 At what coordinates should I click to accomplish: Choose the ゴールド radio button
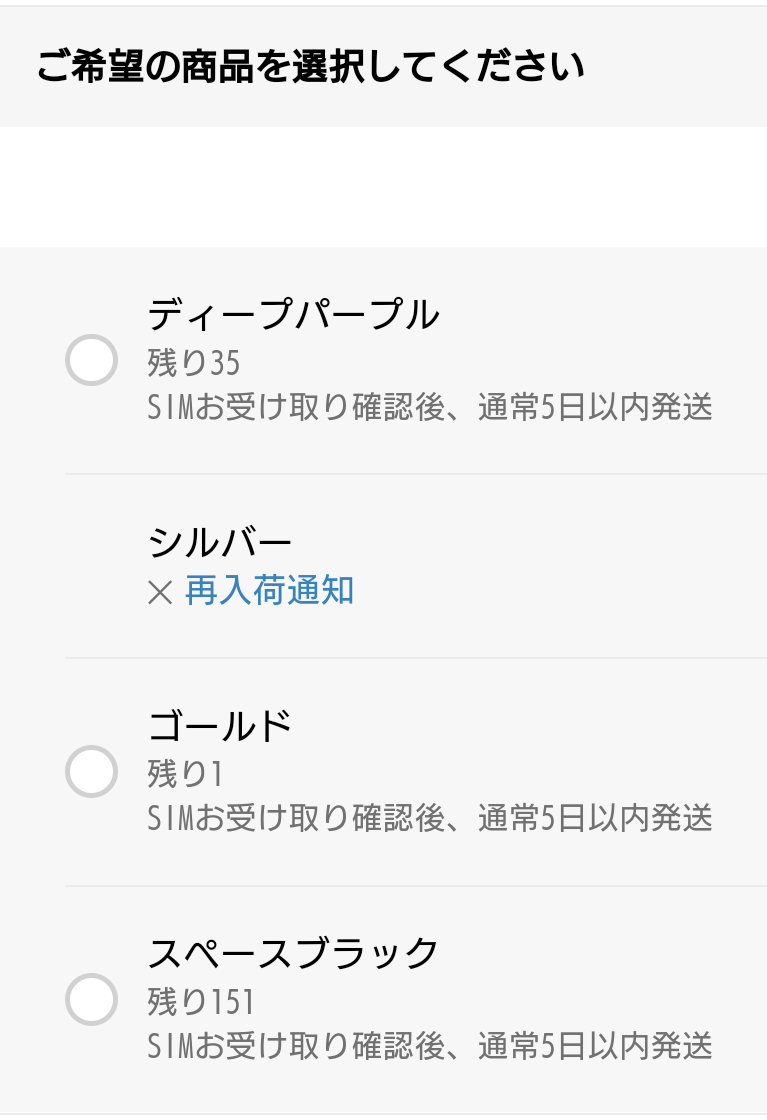click(x=91, y=772)
